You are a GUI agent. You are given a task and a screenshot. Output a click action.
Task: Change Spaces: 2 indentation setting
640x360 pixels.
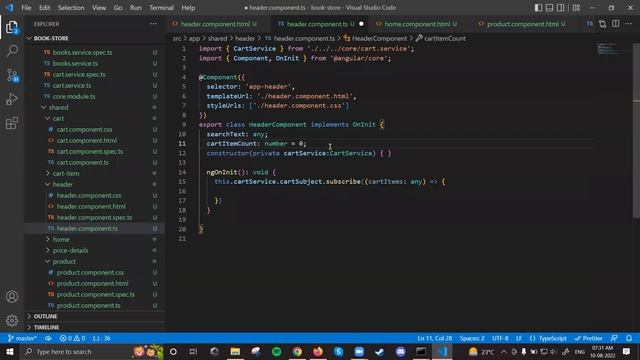472,338
